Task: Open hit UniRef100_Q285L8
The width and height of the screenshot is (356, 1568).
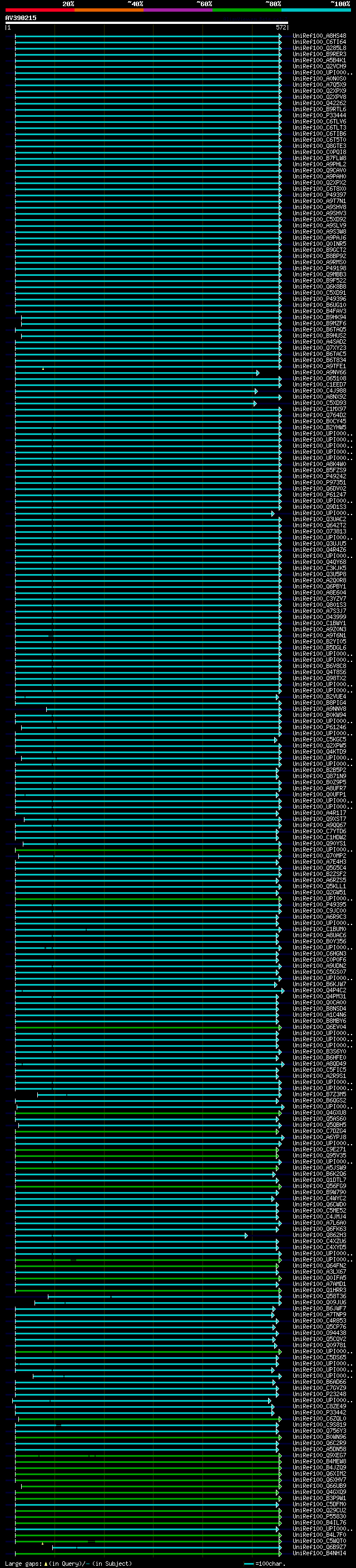Action: click(x=319, y=48)
